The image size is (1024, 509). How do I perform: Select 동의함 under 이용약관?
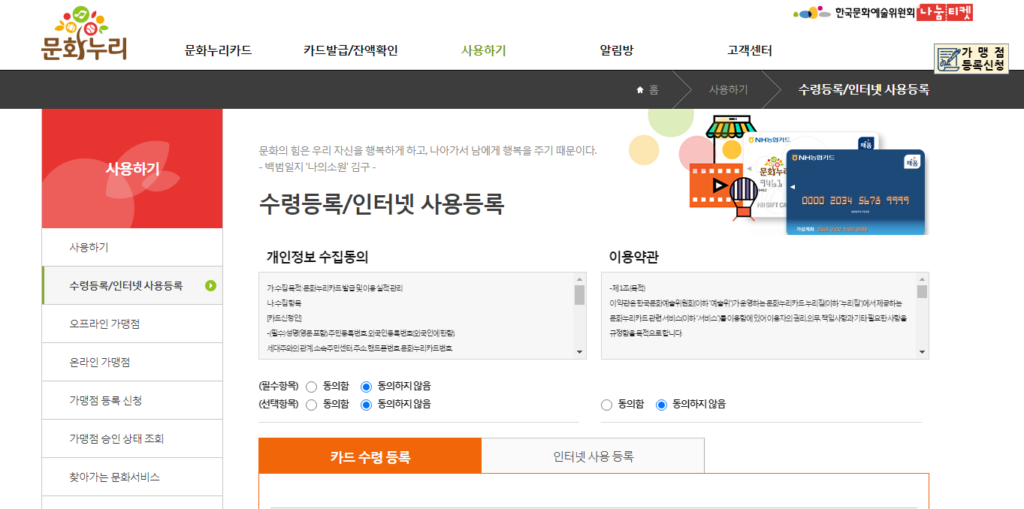pos(606,405)
